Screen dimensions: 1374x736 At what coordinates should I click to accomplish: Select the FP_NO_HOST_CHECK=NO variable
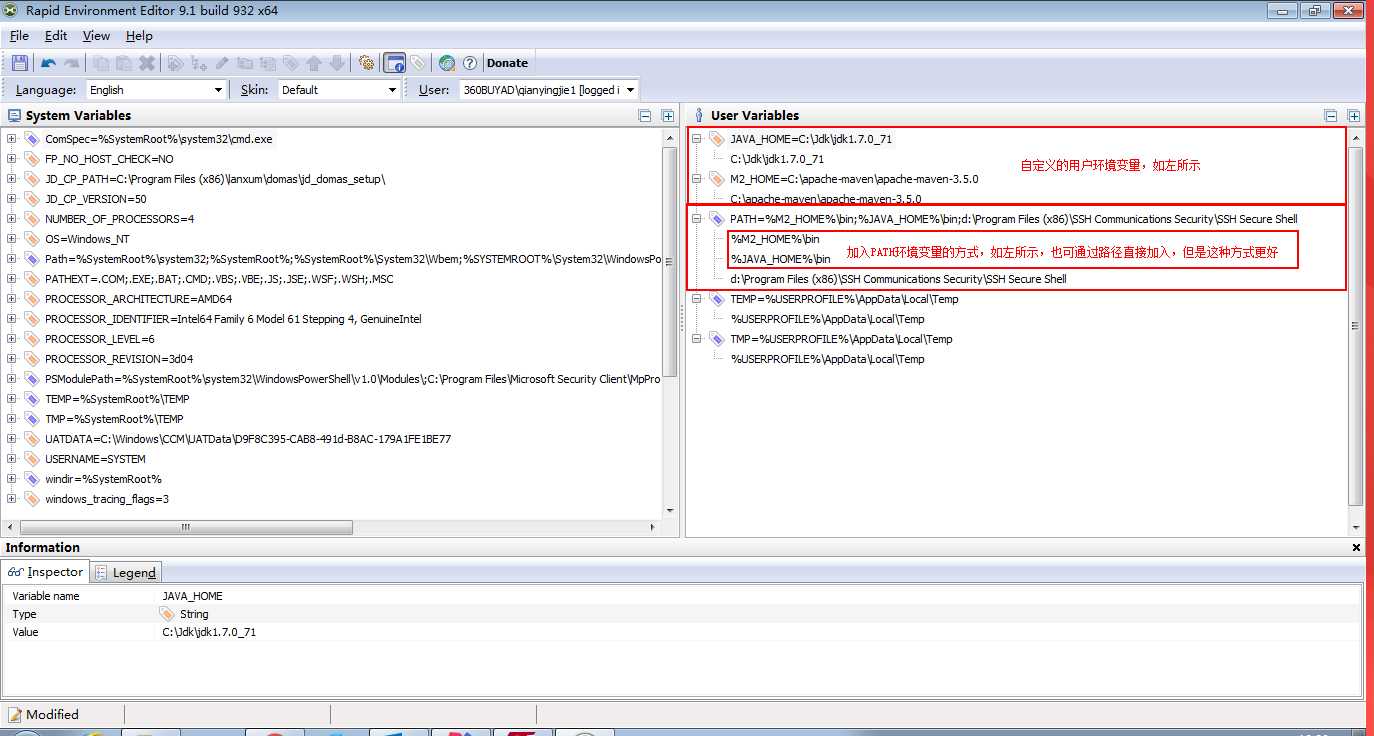[109, 159]
